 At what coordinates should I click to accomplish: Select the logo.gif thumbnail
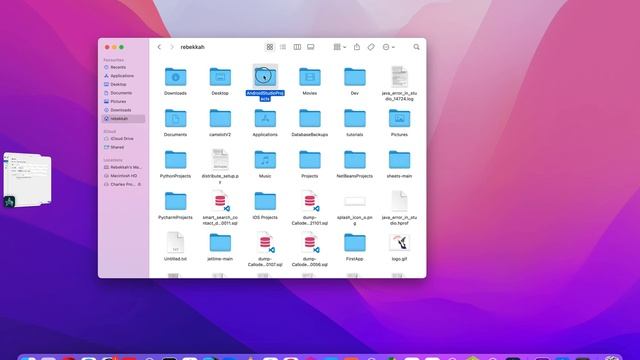tap(399, 242)
